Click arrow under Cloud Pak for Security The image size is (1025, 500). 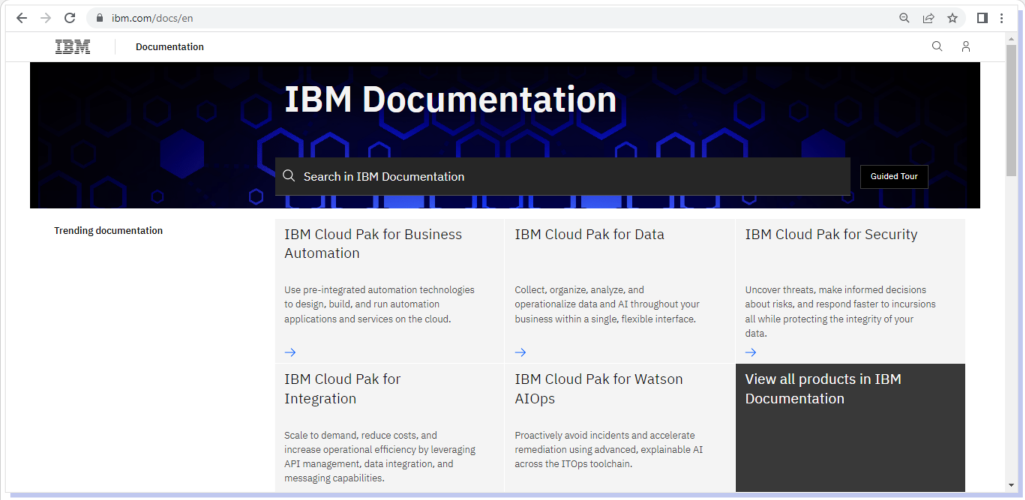750,352
